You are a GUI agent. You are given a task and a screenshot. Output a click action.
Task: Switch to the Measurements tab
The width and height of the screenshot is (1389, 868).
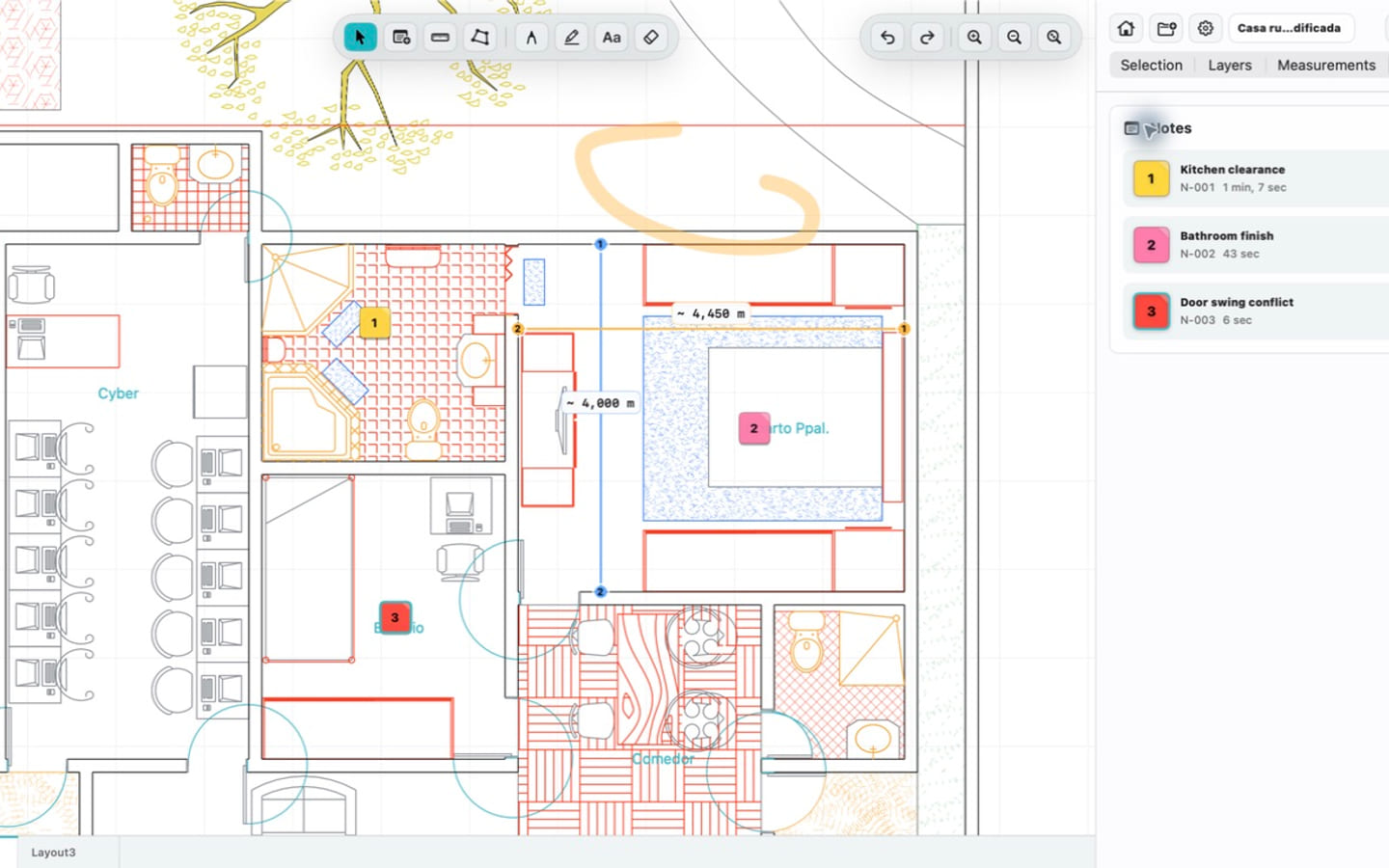pyautogui.click(x=1326, y=66)
